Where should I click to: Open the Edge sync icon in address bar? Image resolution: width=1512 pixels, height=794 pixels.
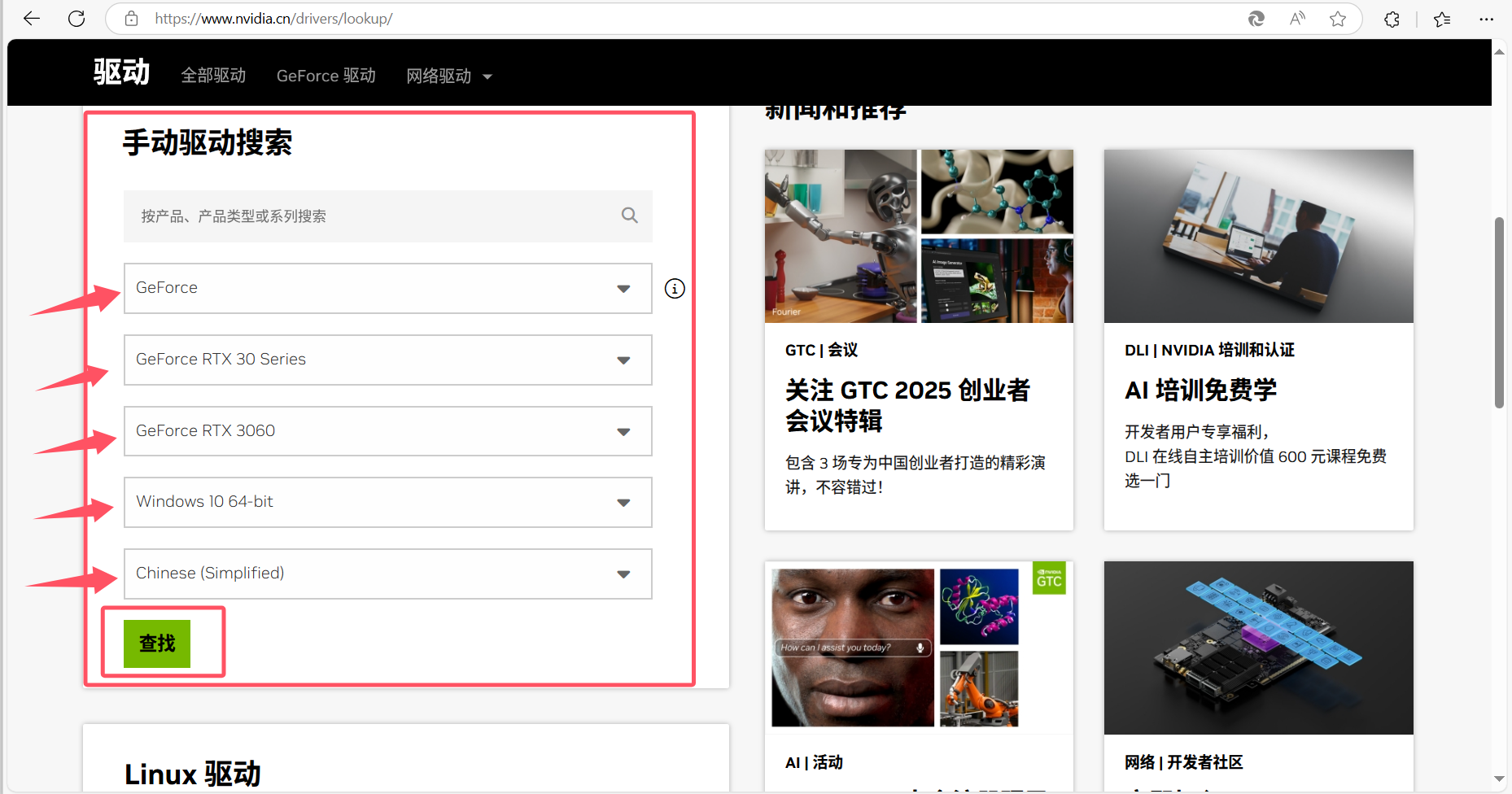point(1256,18)
